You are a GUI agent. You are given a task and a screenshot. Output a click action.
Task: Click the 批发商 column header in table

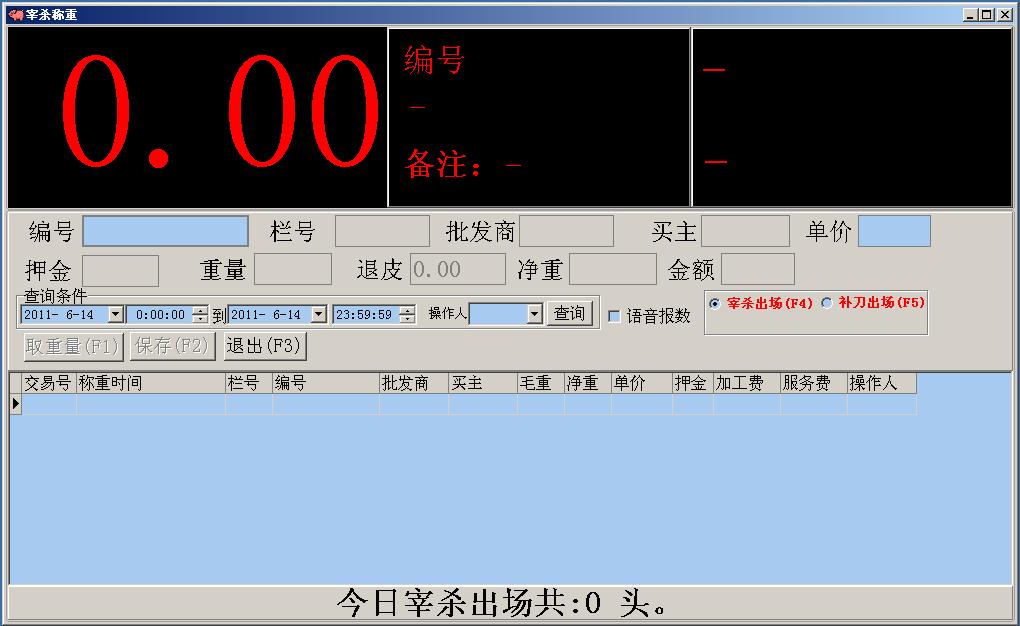tap(413, 383)
